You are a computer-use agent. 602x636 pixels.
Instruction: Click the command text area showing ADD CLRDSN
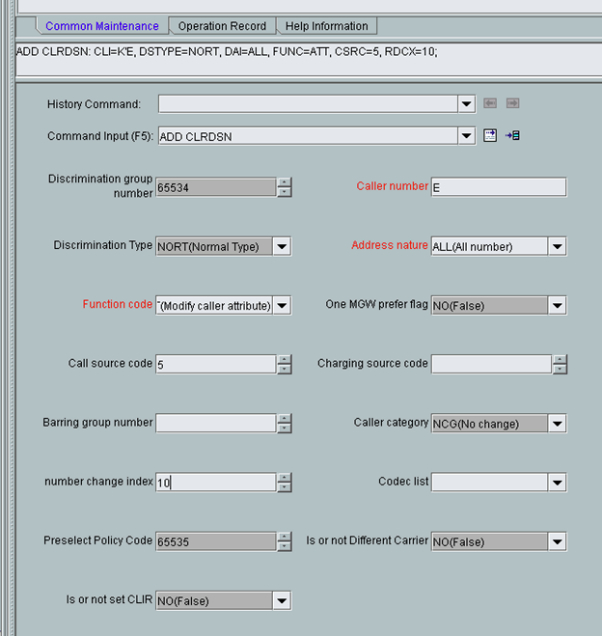[308, 59]
